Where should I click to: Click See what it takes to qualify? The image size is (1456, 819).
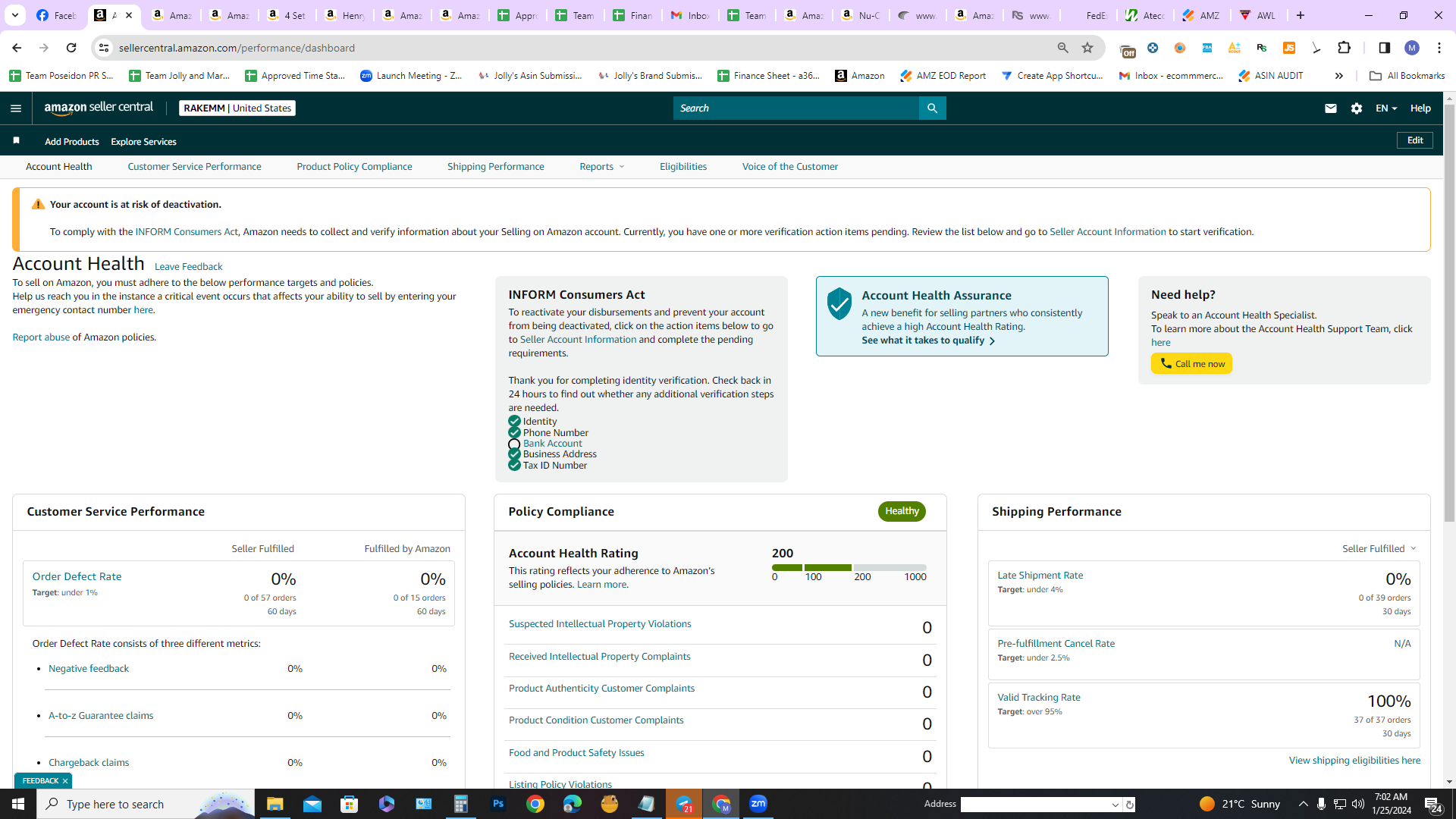click(x=928, y=340)
